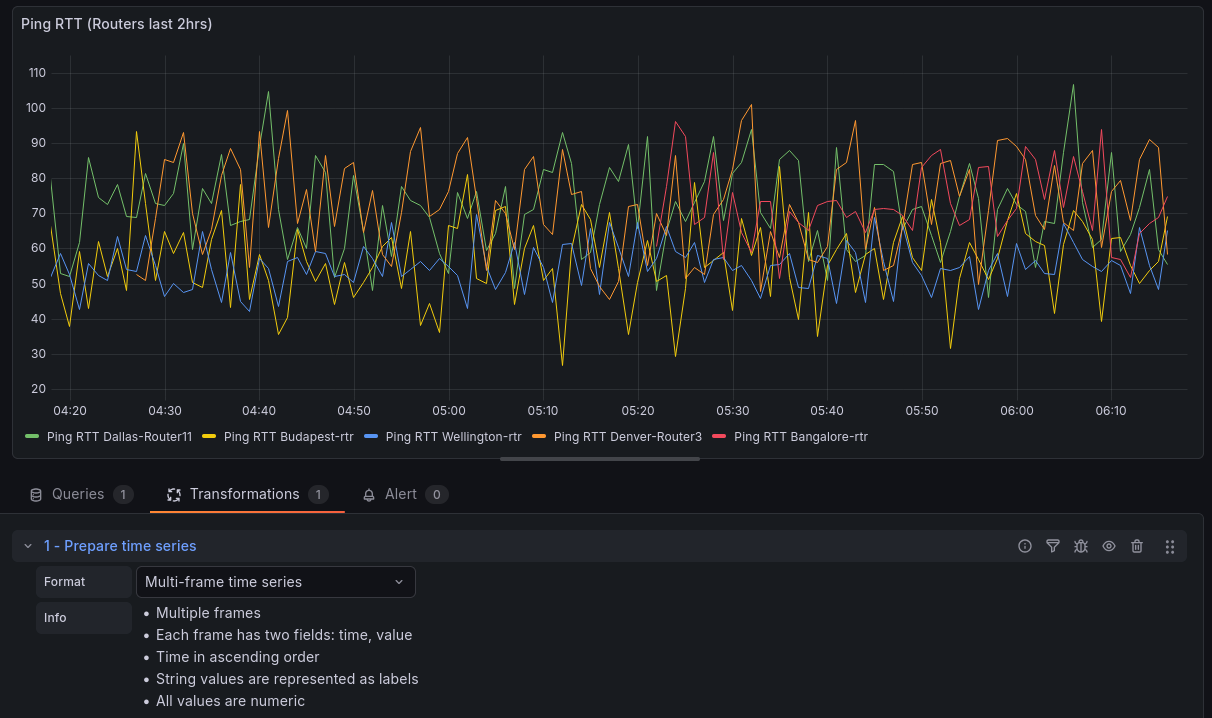Click the Ping RTT panel title
Image resolution: width=1212 pixels, height=718 pixels.
click(x=116, y=24)
